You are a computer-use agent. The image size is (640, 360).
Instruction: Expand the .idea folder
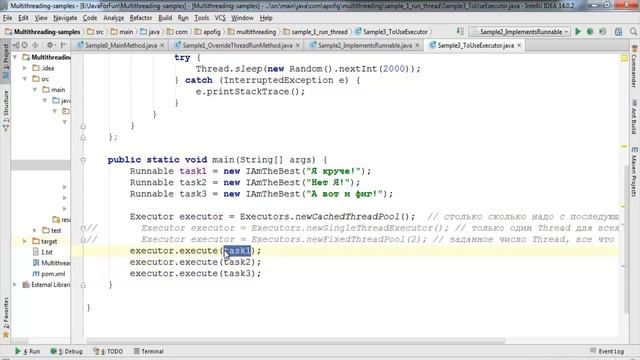coord(25,68)
